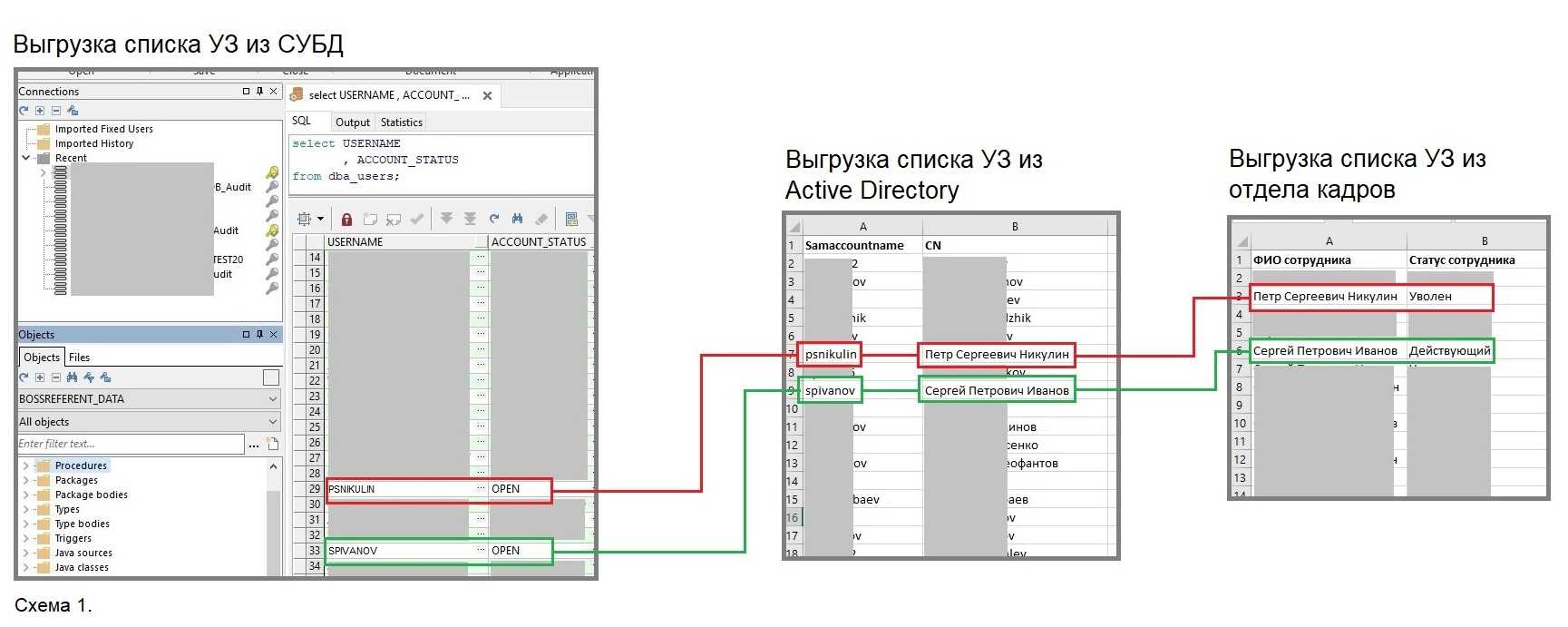Click the refresh icon in Connections panel
This screenshot has width=1568, height=627.
tap(24, 111)
